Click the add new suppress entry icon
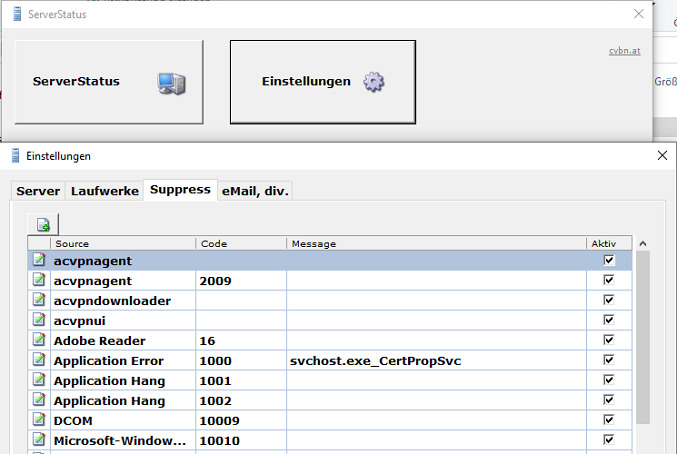Viewport: 677px width, 454px height. (43, 224)
